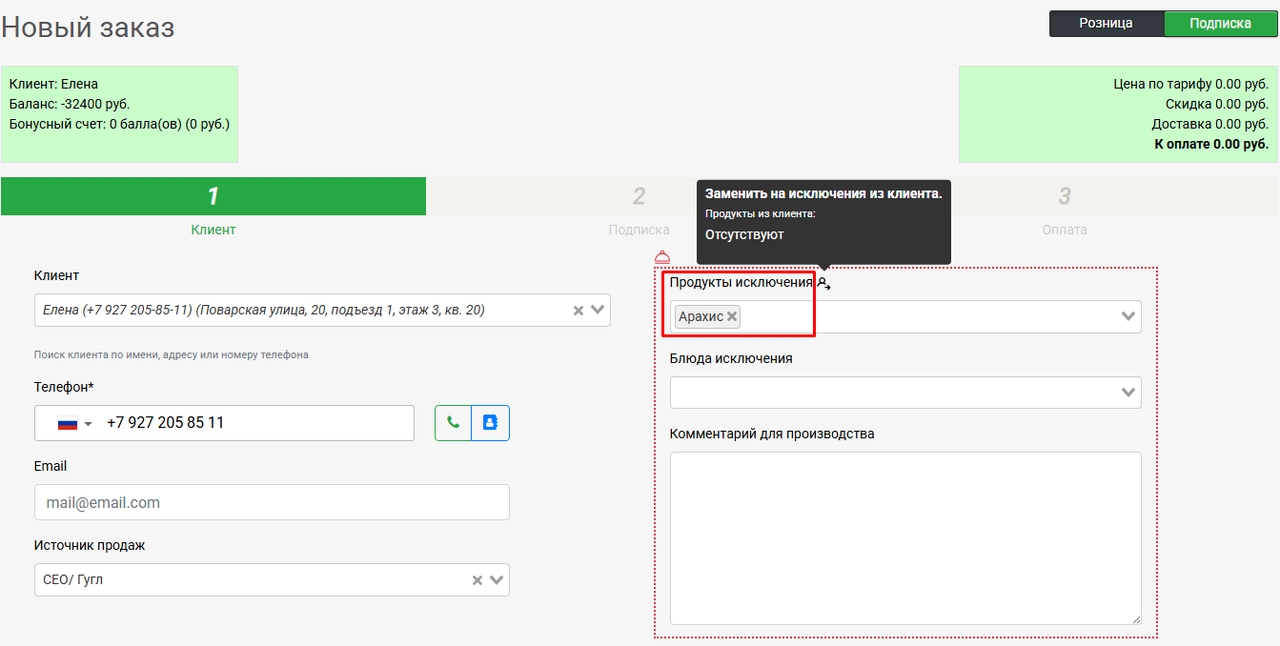Screen dimensions: 1280x646
Task: Go to step 1 Клиент
Action: 213,197
